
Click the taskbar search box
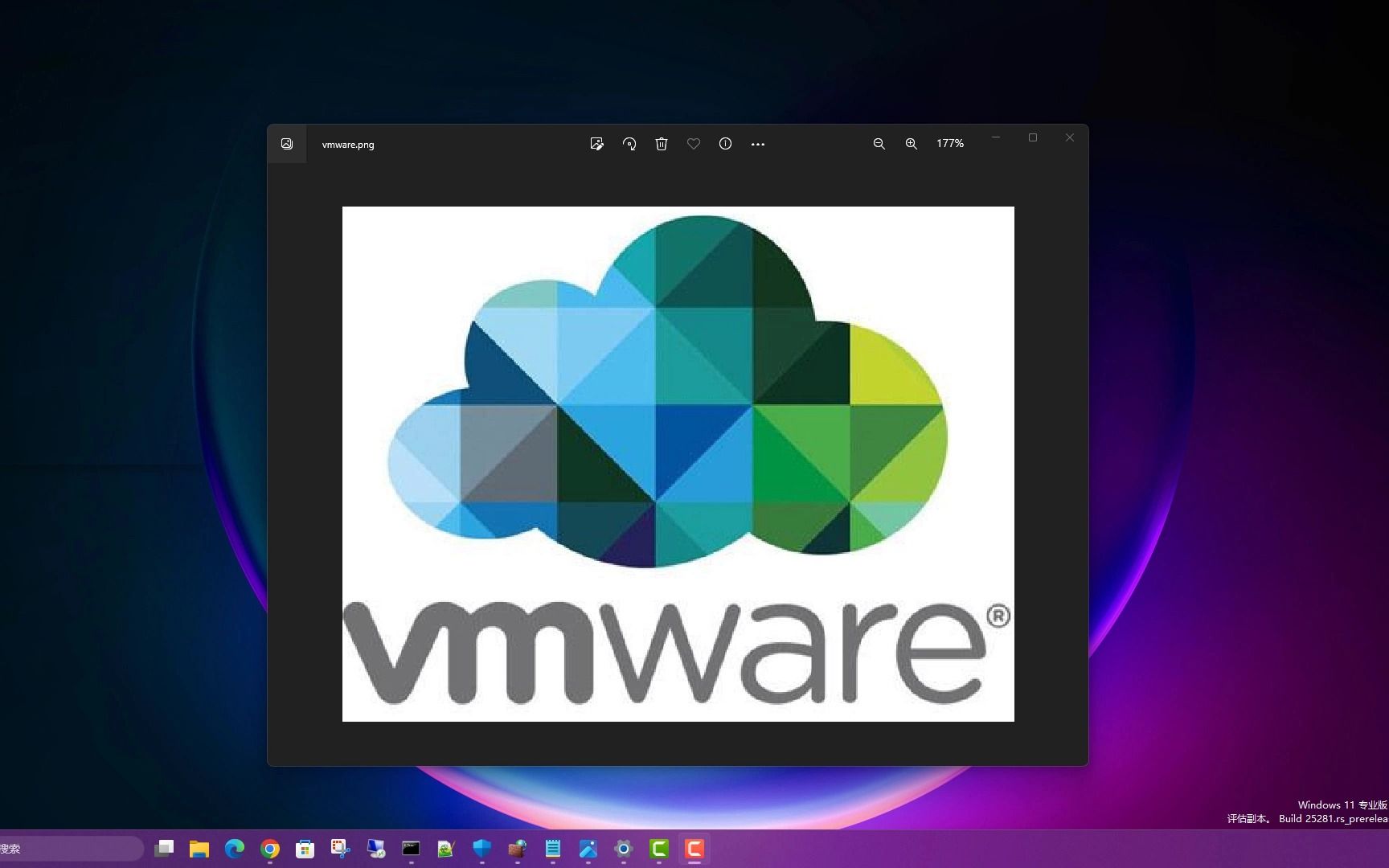coord(71,849)
